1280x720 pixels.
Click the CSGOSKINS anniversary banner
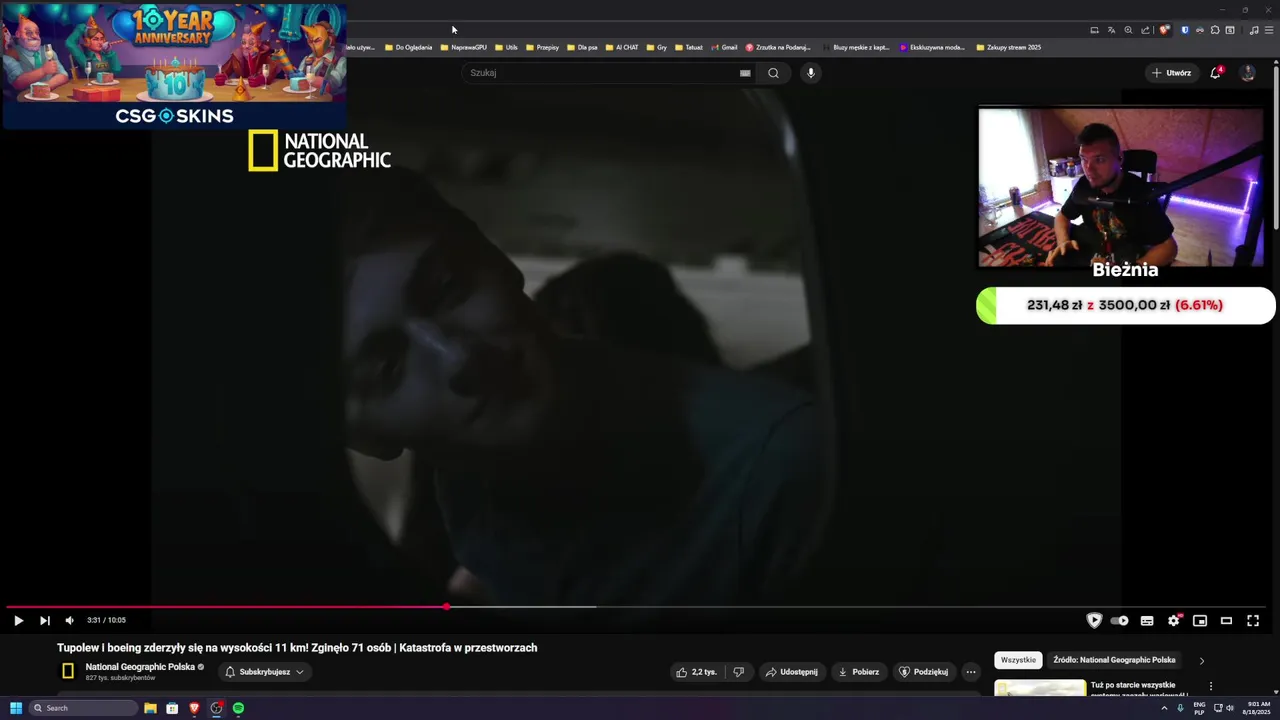pos(174,66)
